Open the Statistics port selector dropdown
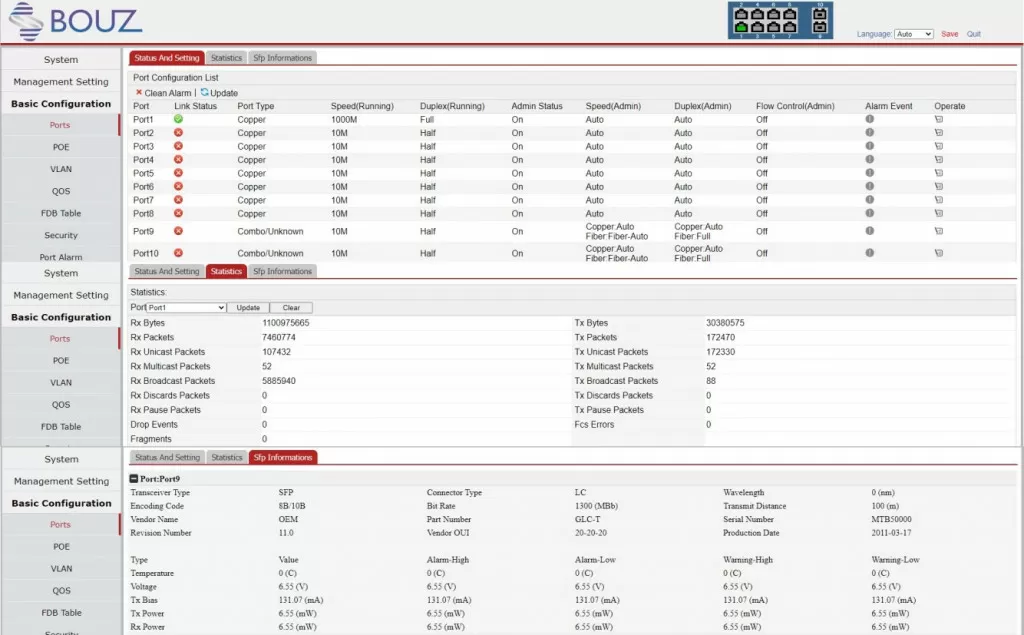 186,308
